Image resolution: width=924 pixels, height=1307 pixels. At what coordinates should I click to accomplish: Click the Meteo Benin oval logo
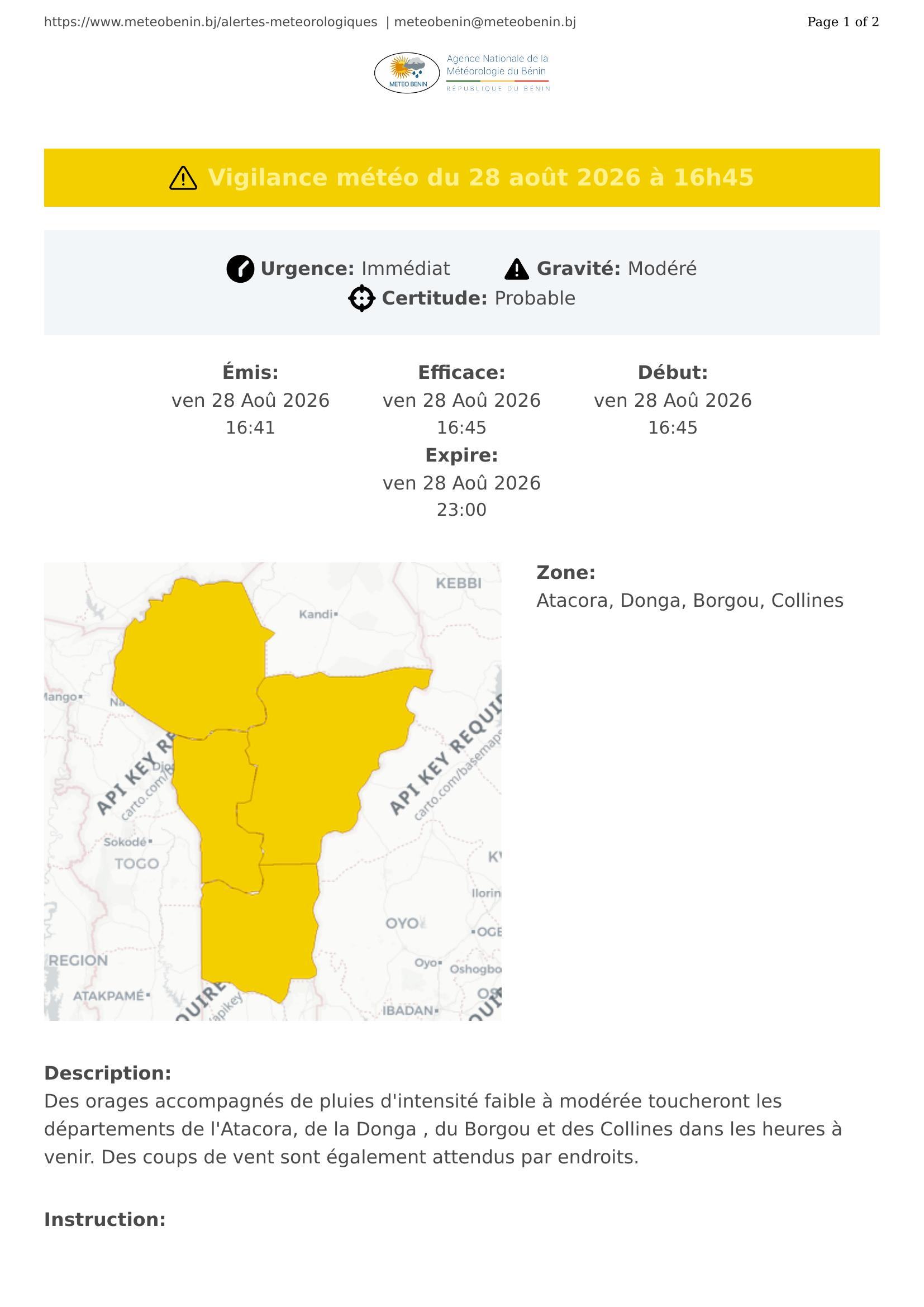tap(407, 73)
